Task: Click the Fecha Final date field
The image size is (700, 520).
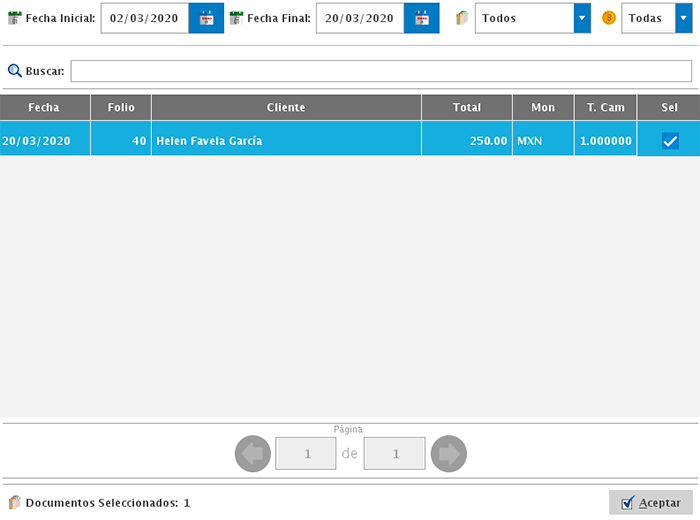Action: (x=359, y=18)
